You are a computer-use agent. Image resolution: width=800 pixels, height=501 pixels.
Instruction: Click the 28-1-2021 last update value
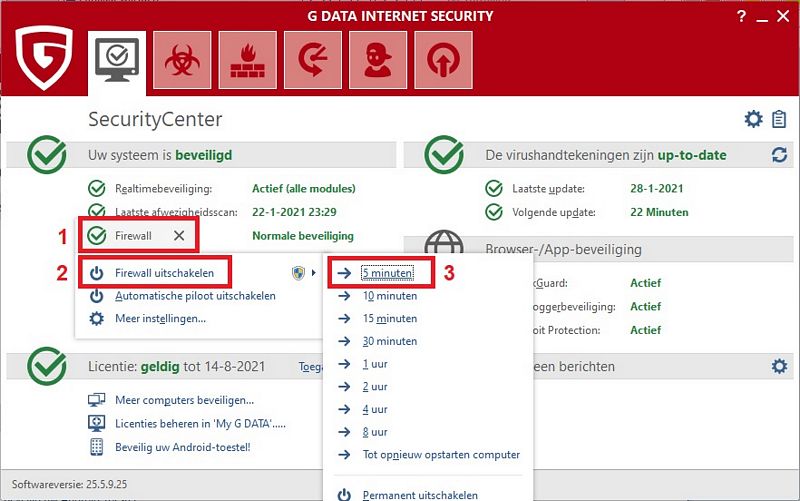pos(657,188)
